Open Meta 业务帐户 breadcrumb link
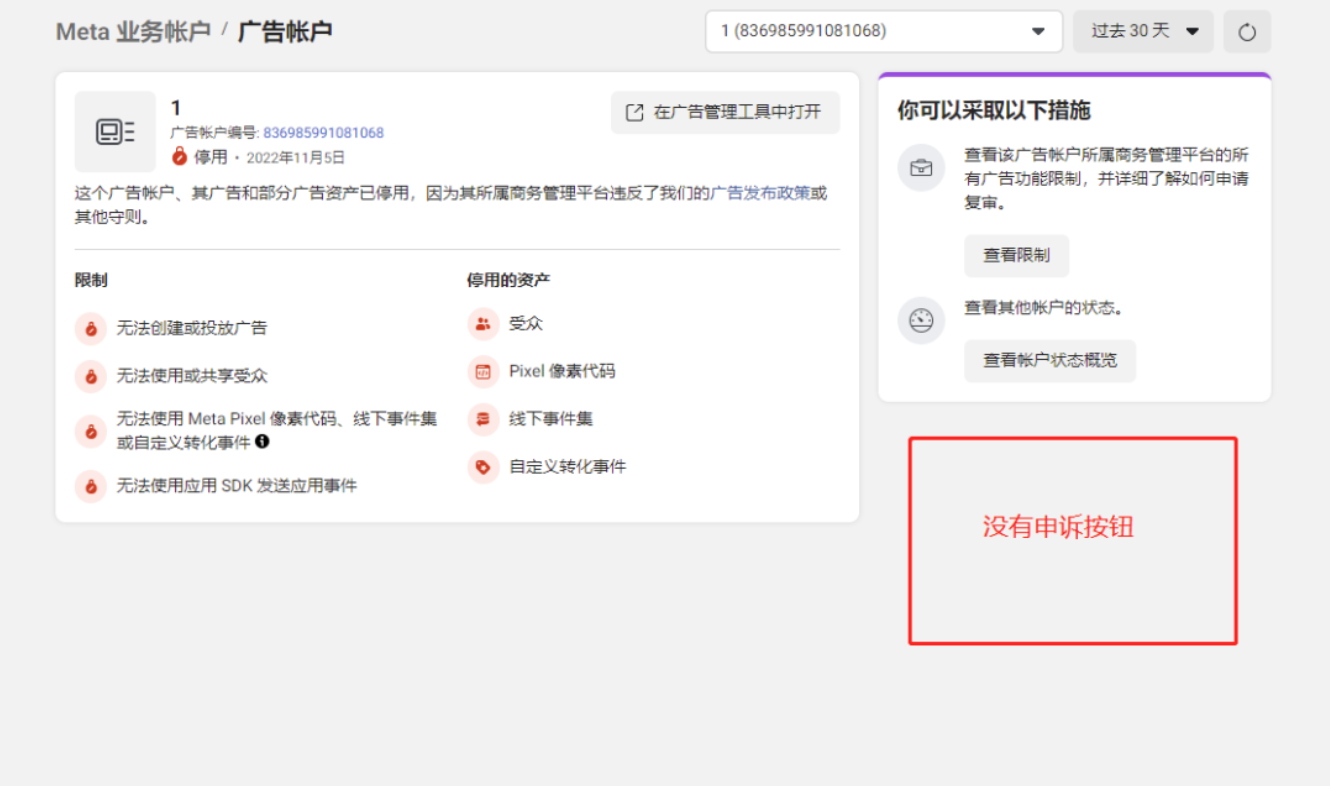This screenshot has height=786, width=1330. tap(133, 32)
